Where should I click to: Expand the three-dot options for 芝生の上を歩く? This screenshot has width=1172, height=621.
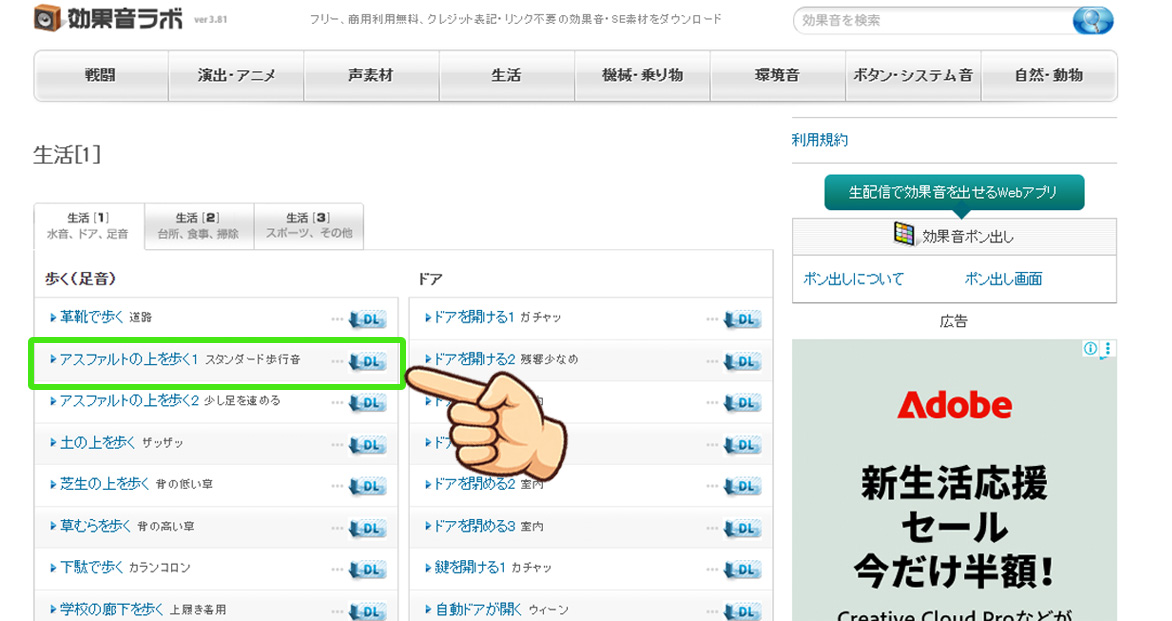pyautogui.click(x=337, y=486)
